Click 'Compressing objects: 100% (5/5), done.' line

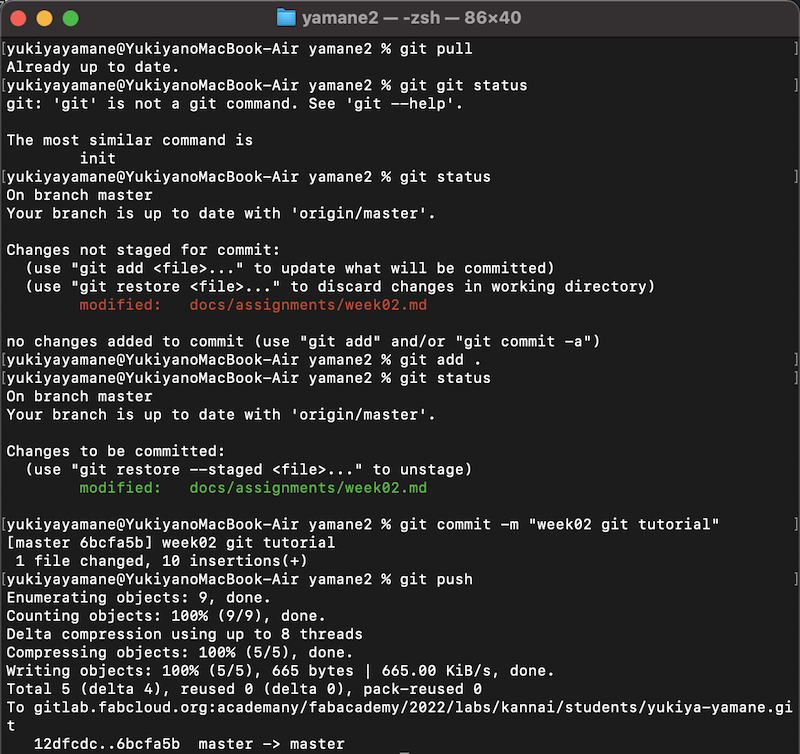click(x=180, y=653)
